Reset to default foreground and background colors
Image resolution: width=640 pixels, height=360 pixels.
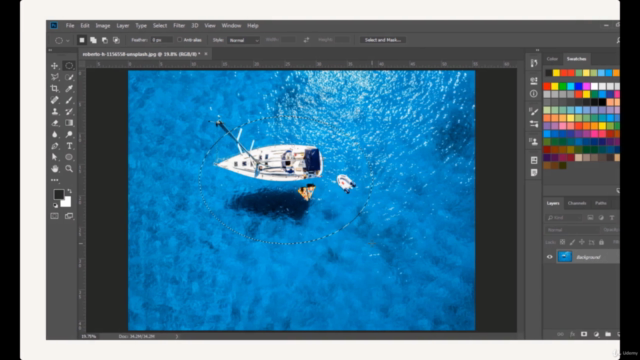coord(55,205)
